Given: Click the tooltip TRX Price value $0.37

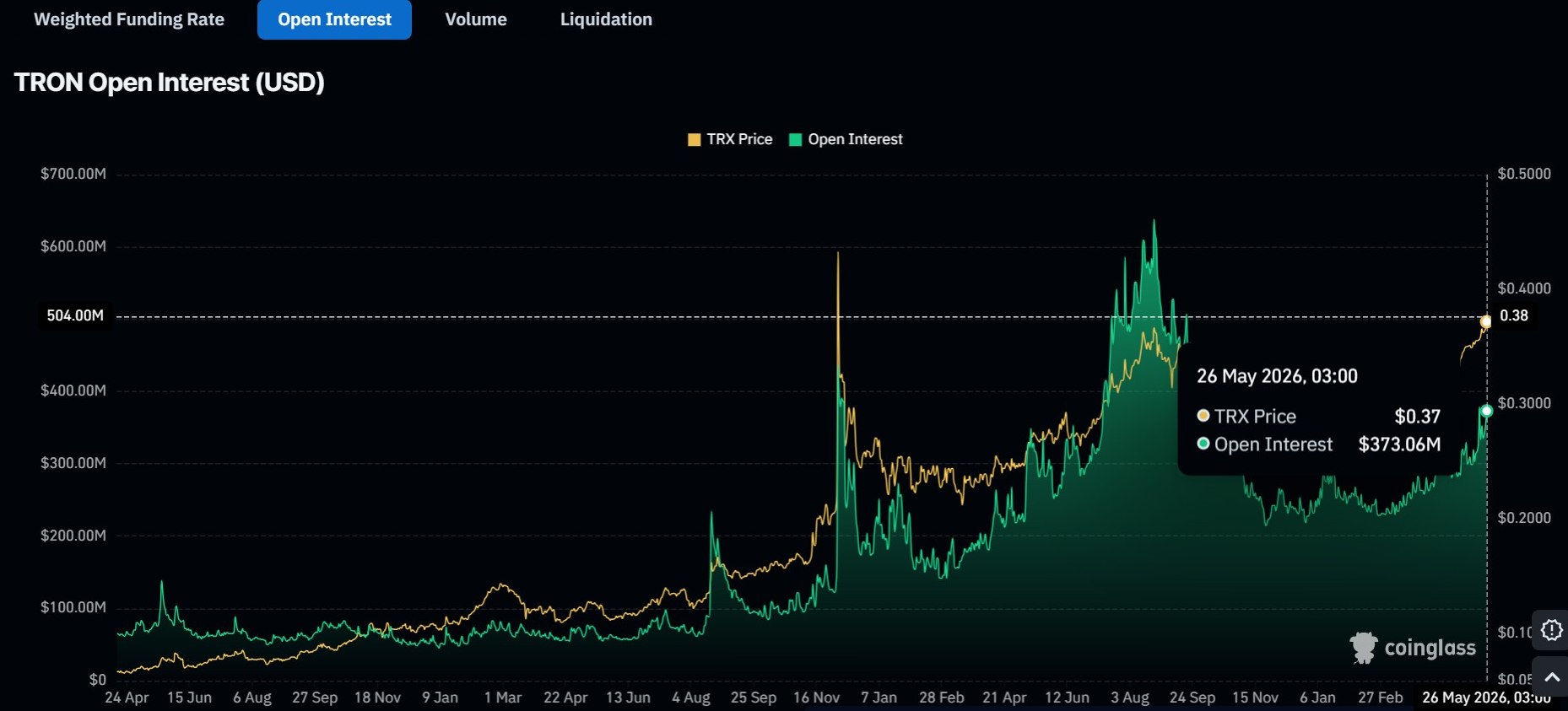Looking at the screenshot, I should pyautogui.click(x=1418, y=417).
